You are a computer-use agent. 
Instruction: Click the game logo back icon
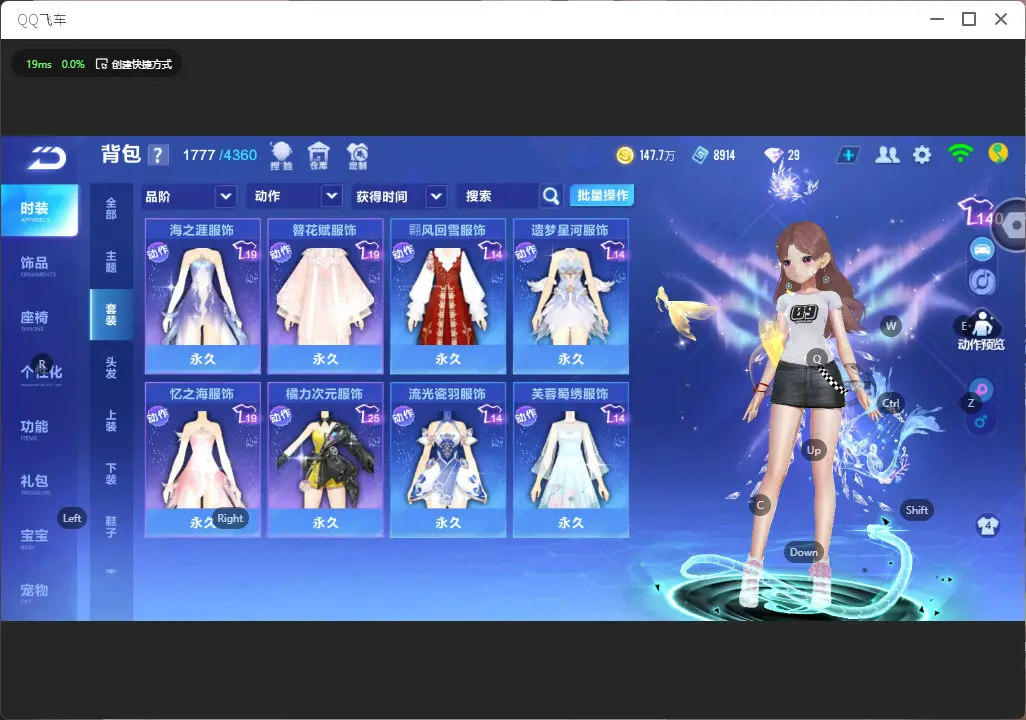tap(46, 158)
